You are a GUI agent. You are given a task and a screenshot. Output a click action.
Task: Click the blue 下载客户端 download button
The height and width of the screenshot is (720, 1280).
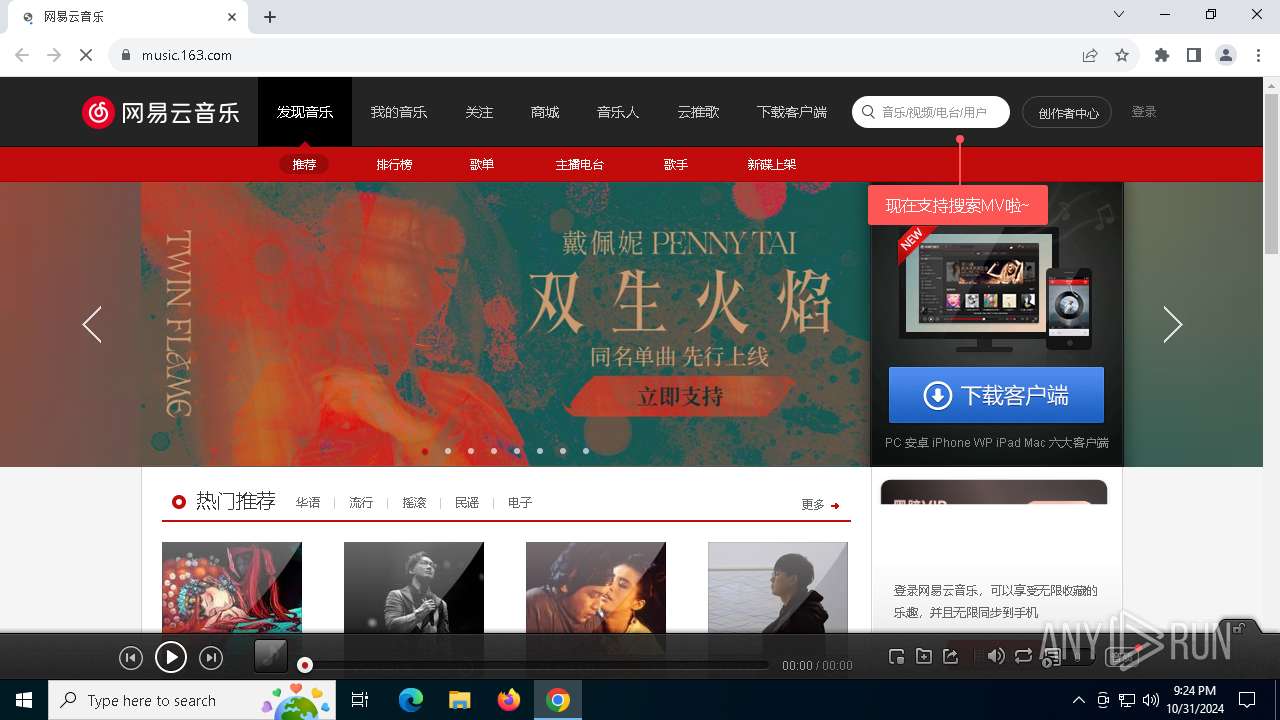pos(996,395)
